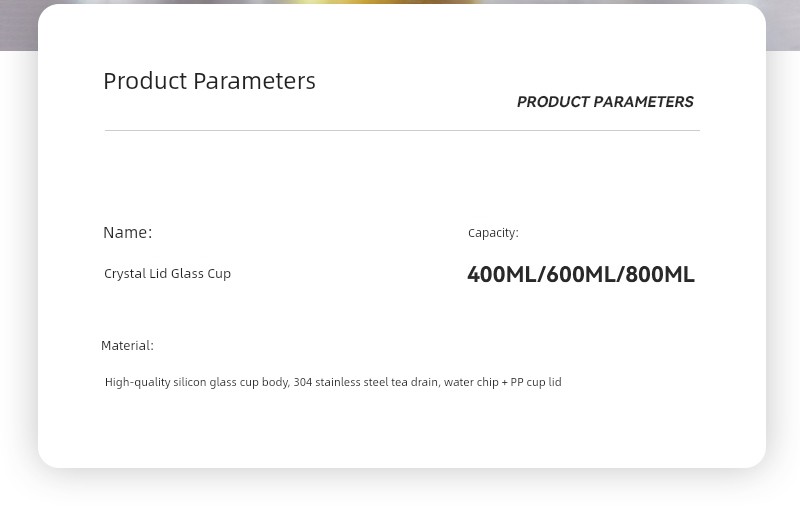The height and width of the screenshot is (508, 800).
Task: Click "PP cup lid" in the material description
Action: (x=536, y=382)
